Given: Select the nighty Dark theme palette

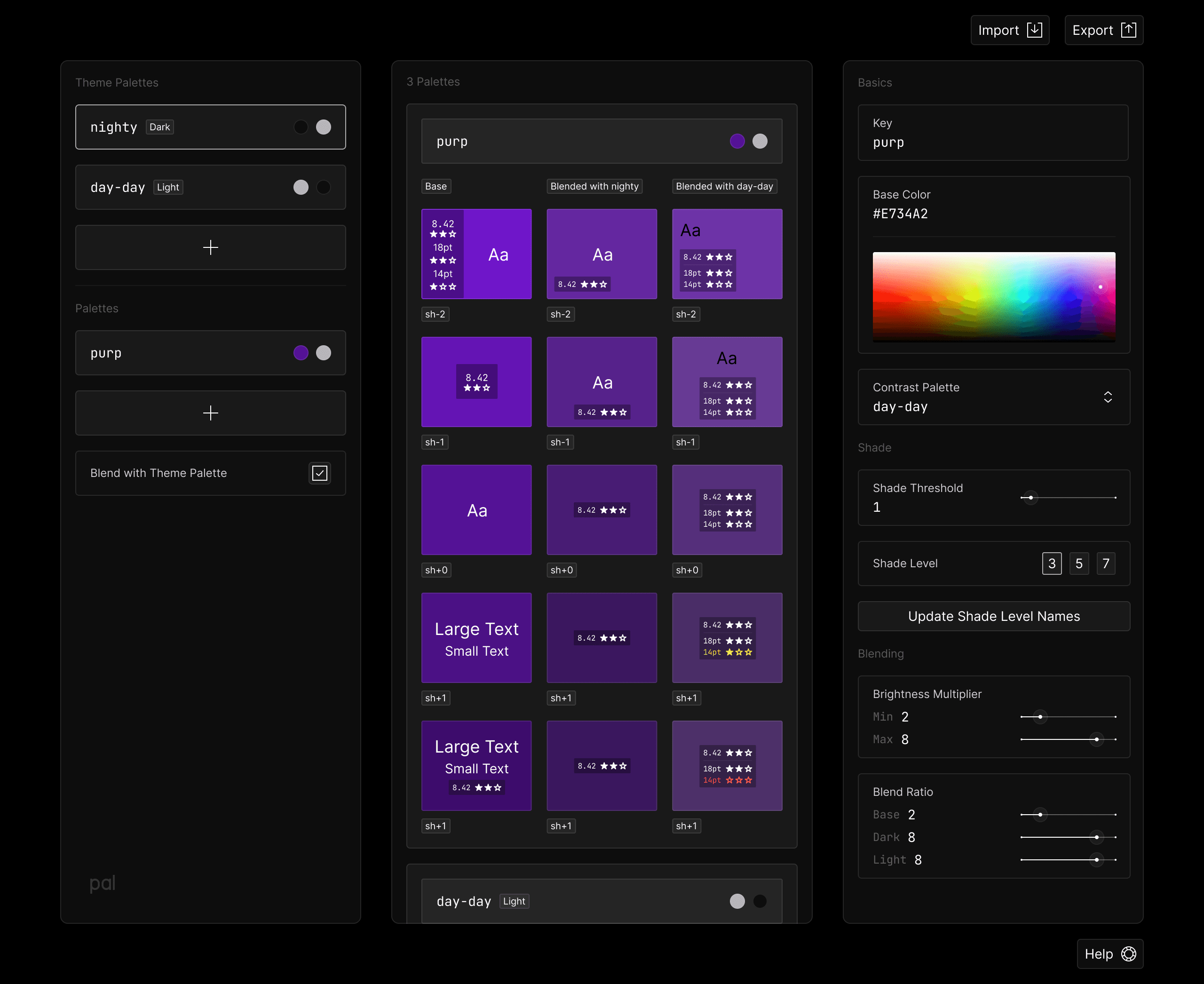Looking at the screenshot, I should 210,127.
